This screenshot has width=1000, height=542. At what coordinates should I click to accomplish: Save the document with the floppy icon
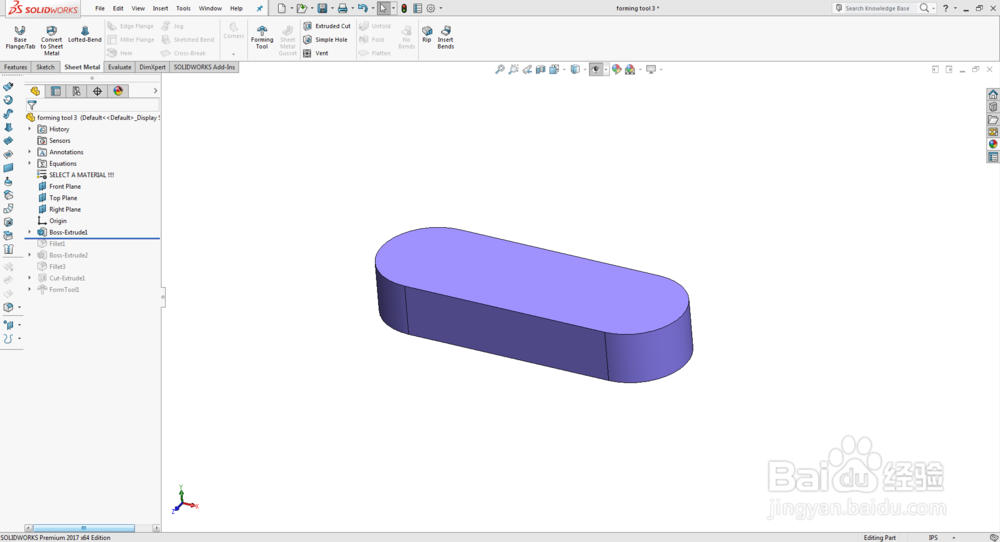pos(322,8)
